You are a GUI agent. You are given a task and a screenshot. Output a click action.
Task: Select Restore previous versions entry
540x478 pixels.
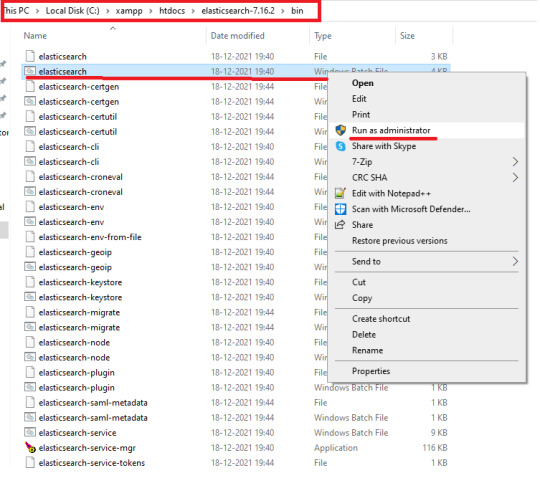pyautogui.click(x=399, y=240)
